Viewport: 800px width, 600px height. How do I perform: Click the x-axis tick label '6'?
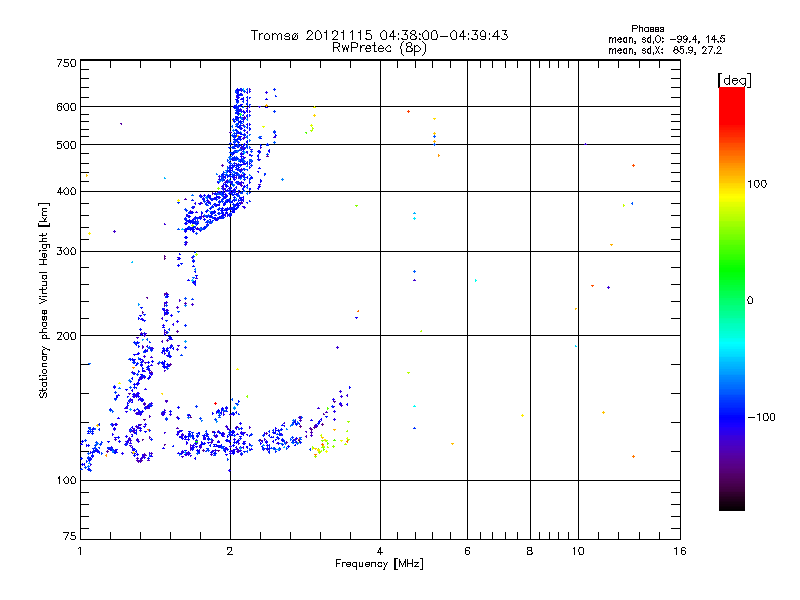point(467,551)
